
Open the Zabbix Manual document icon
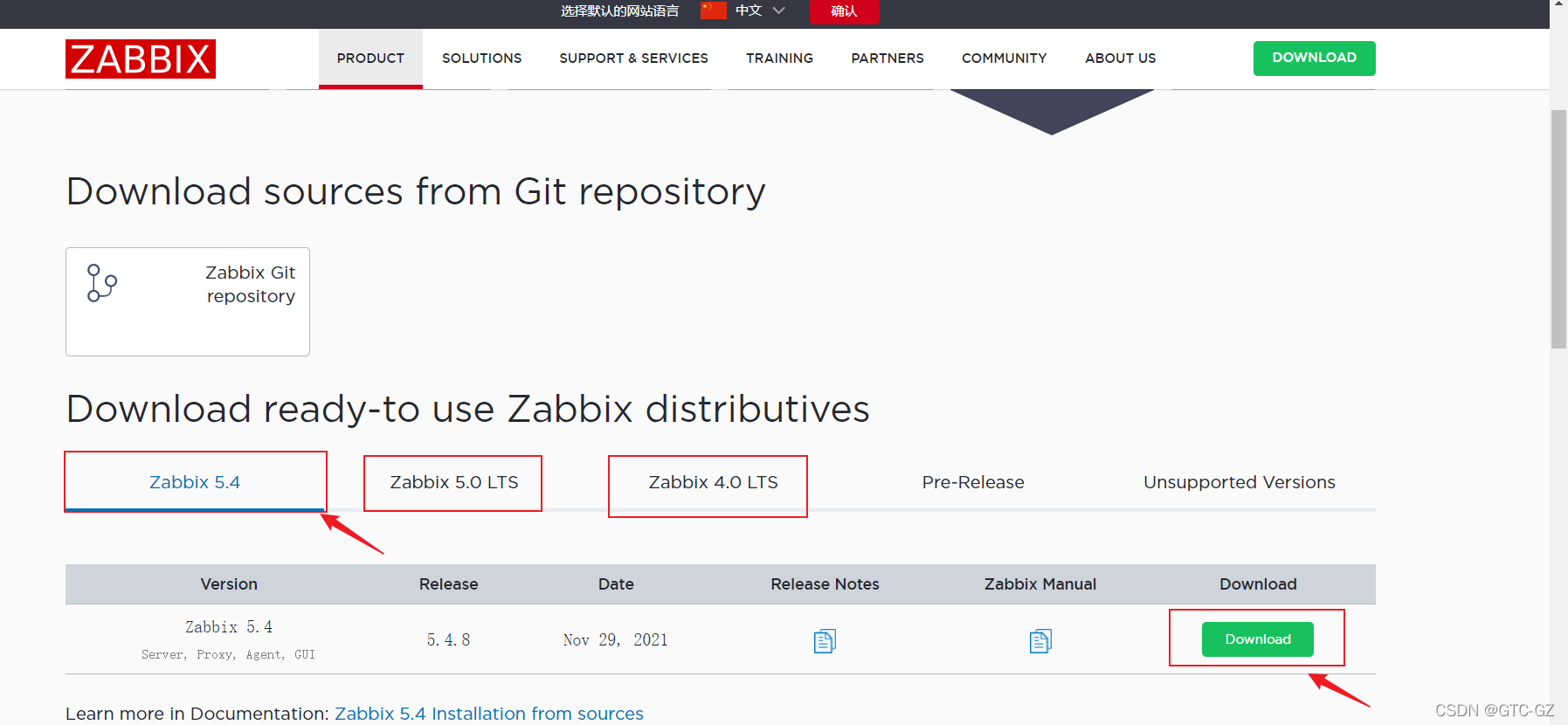point(1040,641)
